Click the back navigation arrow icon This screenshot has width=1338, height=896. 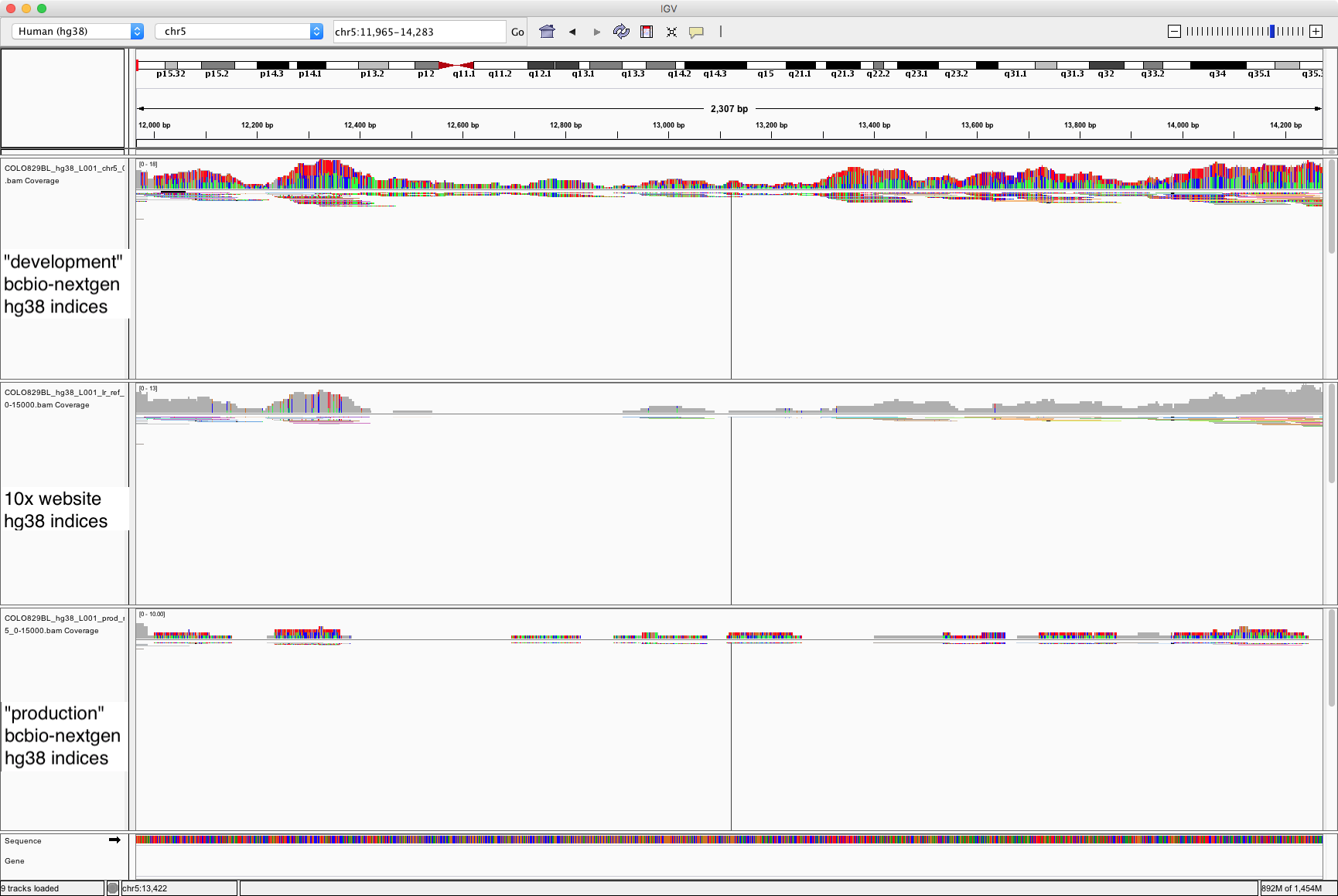click(572, 32)
